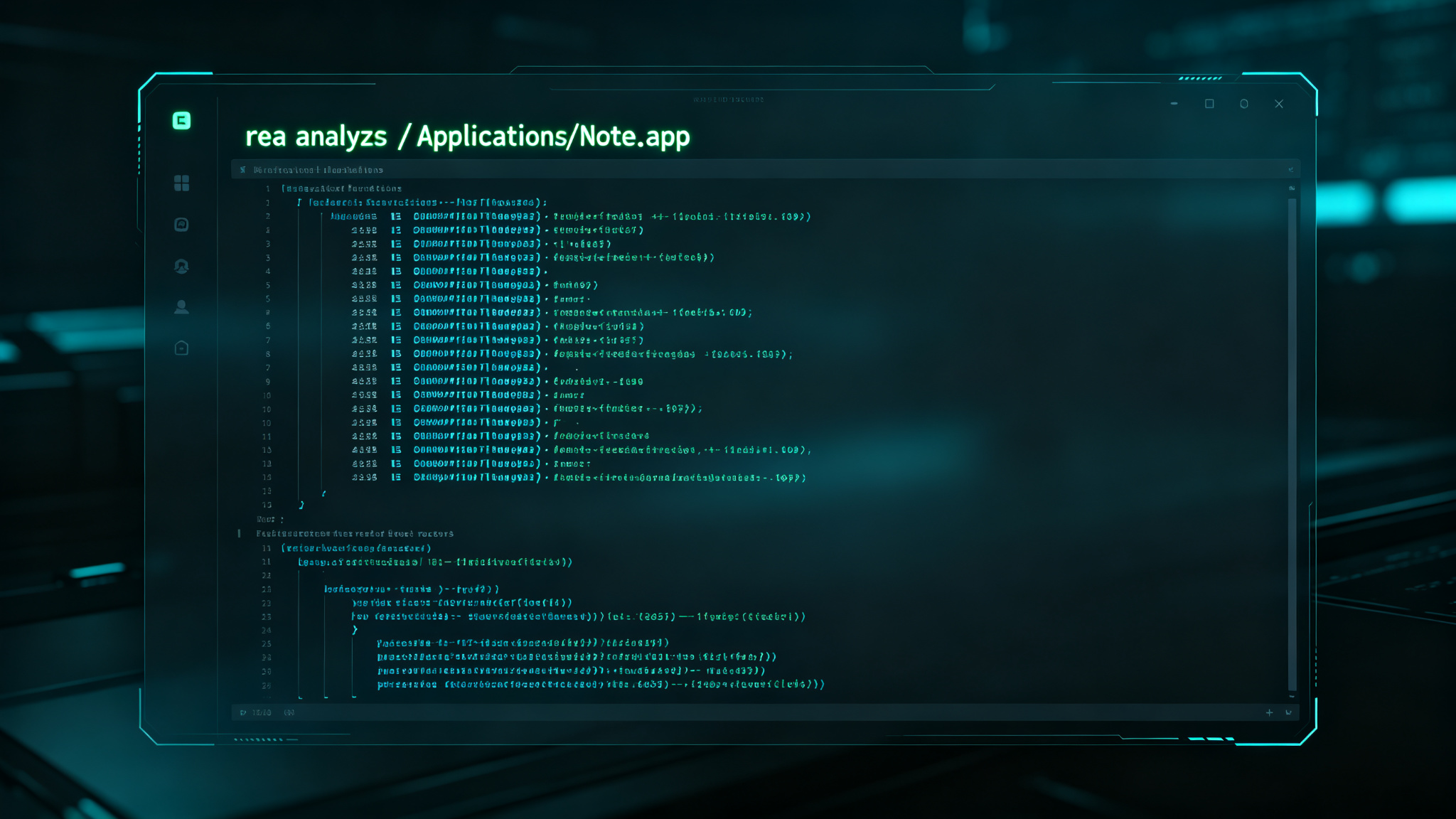
Task: Select the first section header bar
Action: (766, 170)
